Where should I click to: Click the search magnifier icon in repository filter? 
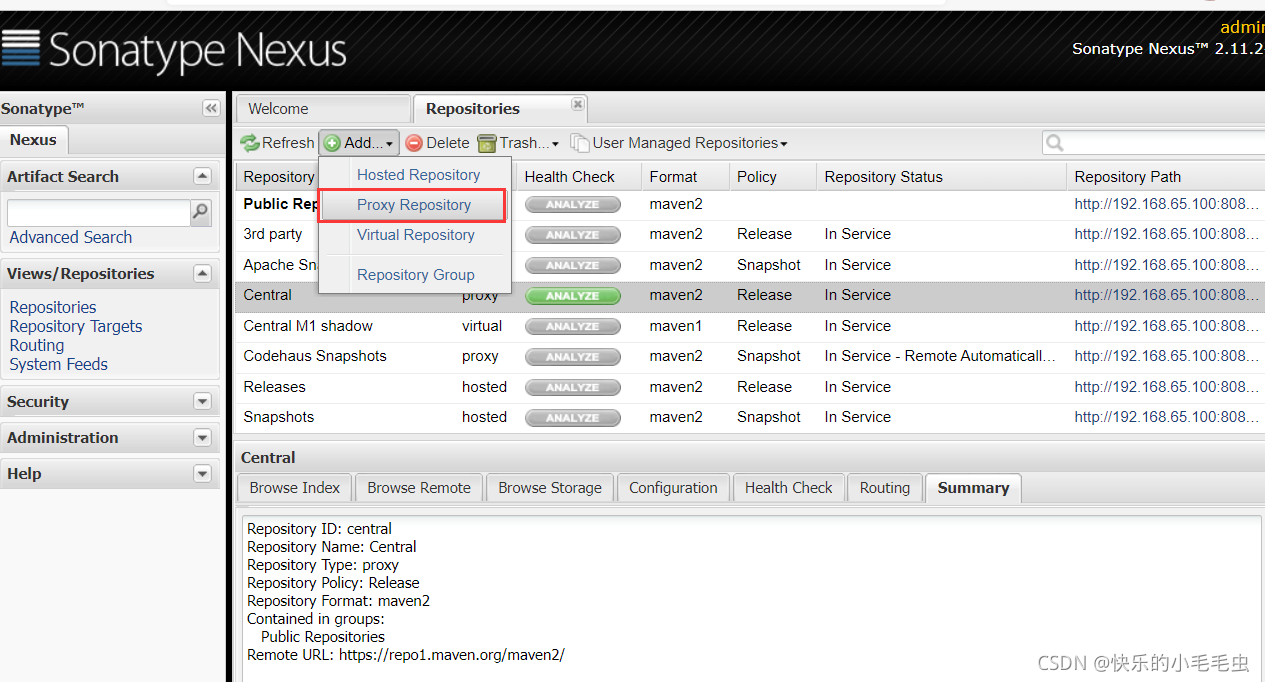[1054, 143]
